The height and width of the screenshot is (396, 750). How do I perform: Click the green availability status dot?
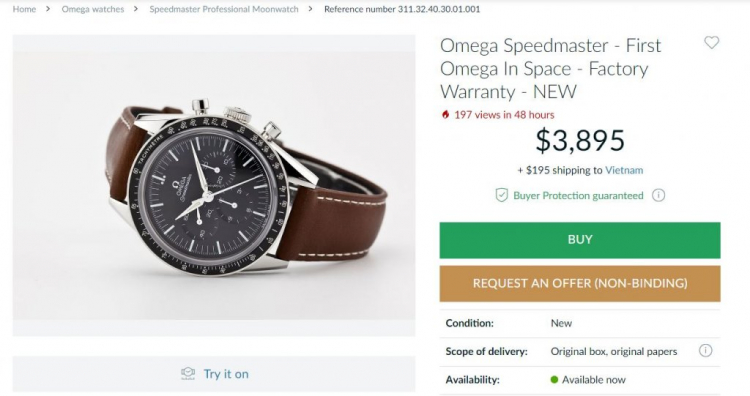tap(554, 380)
